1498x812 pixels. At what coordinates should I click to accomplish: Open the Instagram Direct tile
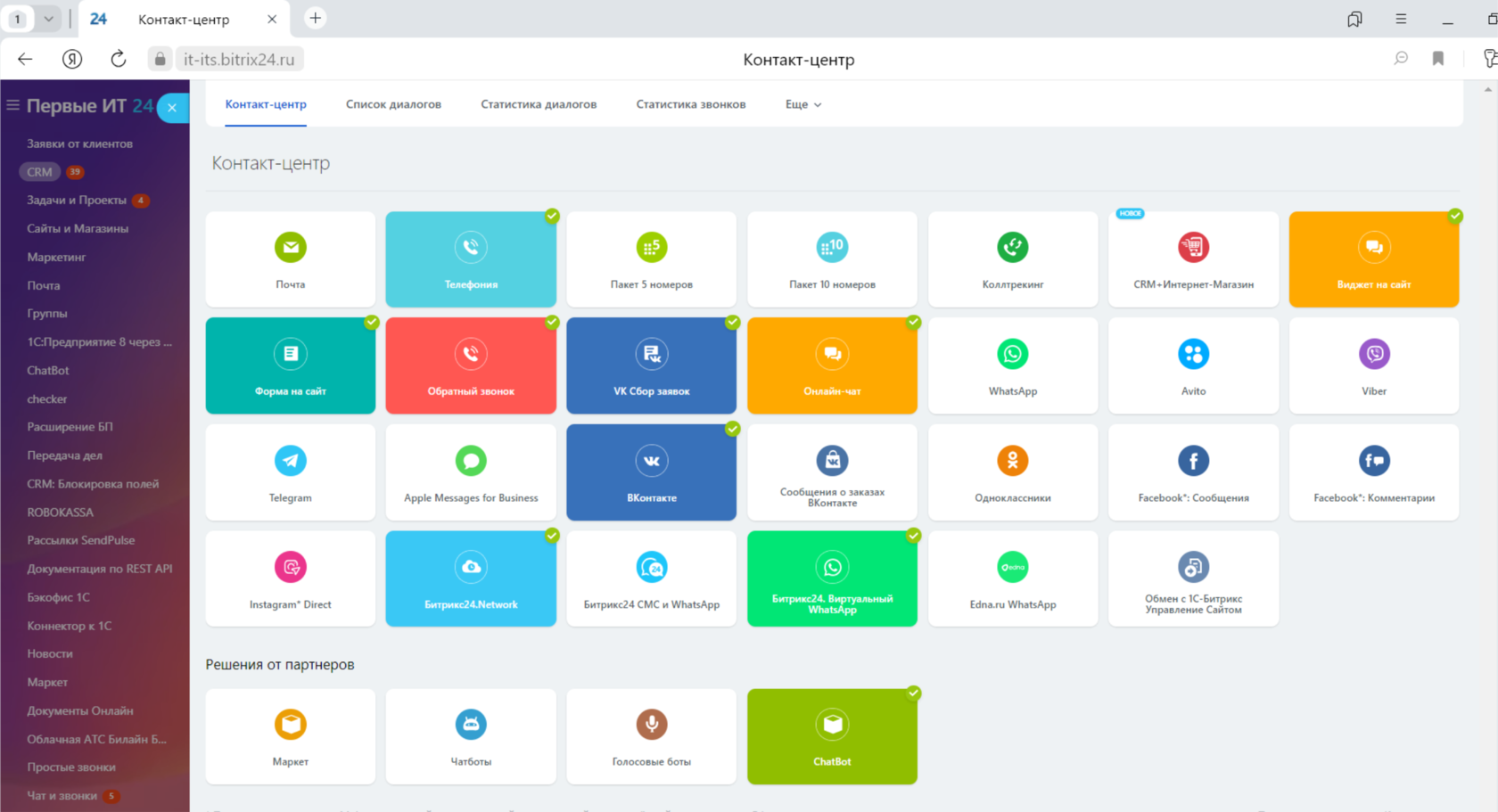pyautogui.click(x=290, y=578)
